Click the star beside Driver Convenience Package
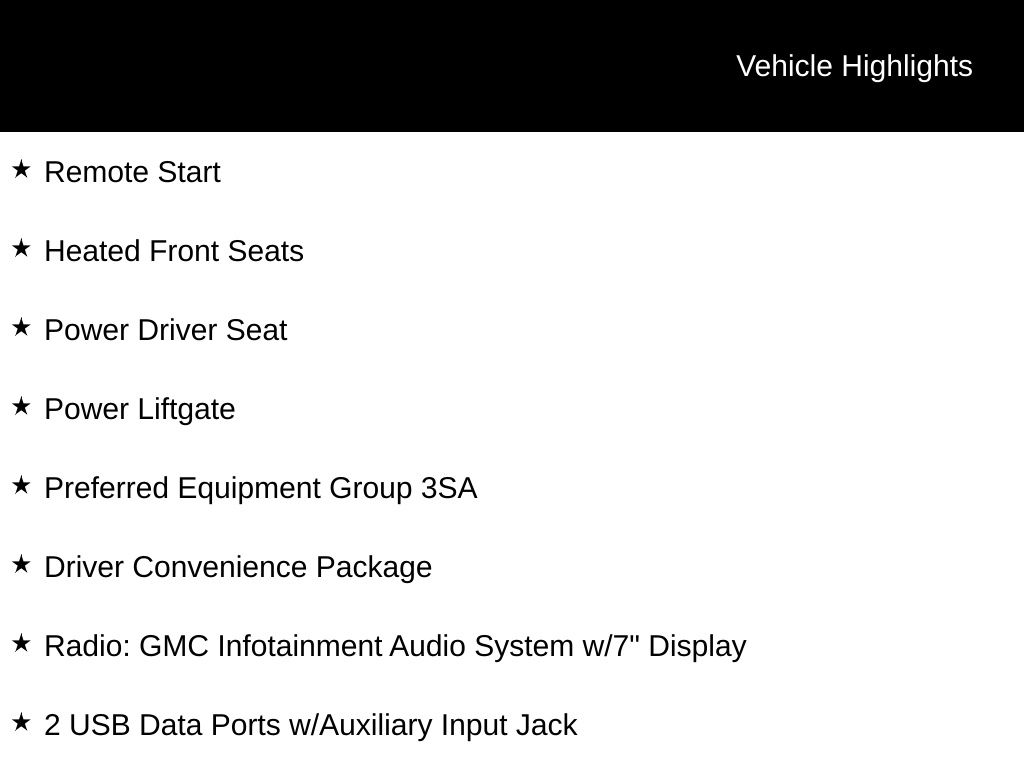 pyautogui.click(x=22, y=565)
